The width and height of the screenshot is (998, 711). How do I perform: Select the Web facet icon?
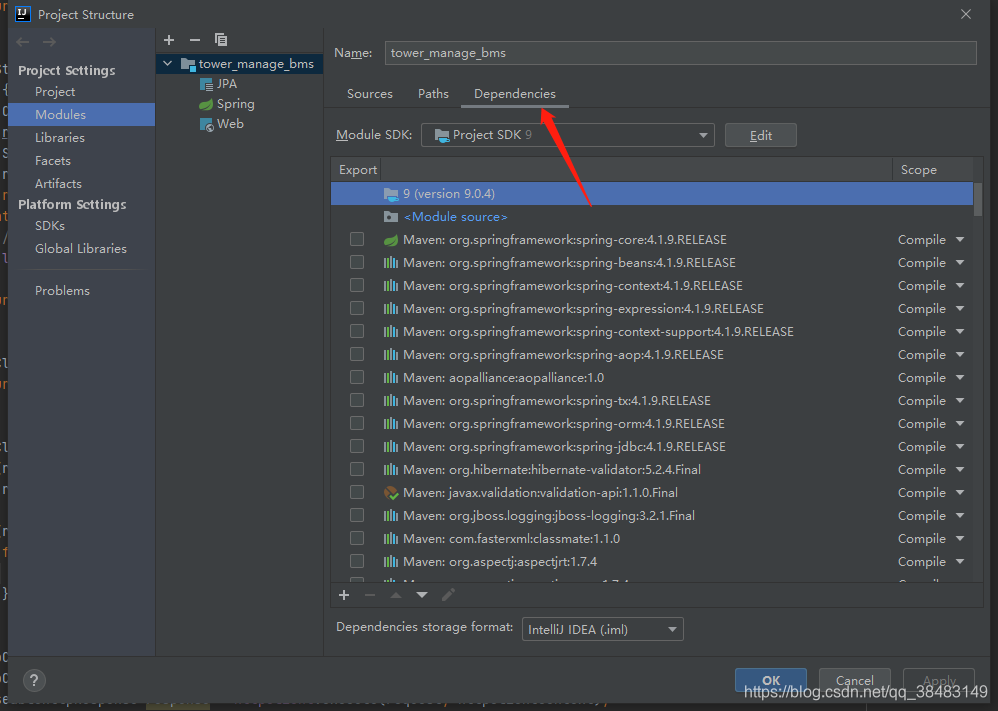pyautogui.click(x=206, y=124)
